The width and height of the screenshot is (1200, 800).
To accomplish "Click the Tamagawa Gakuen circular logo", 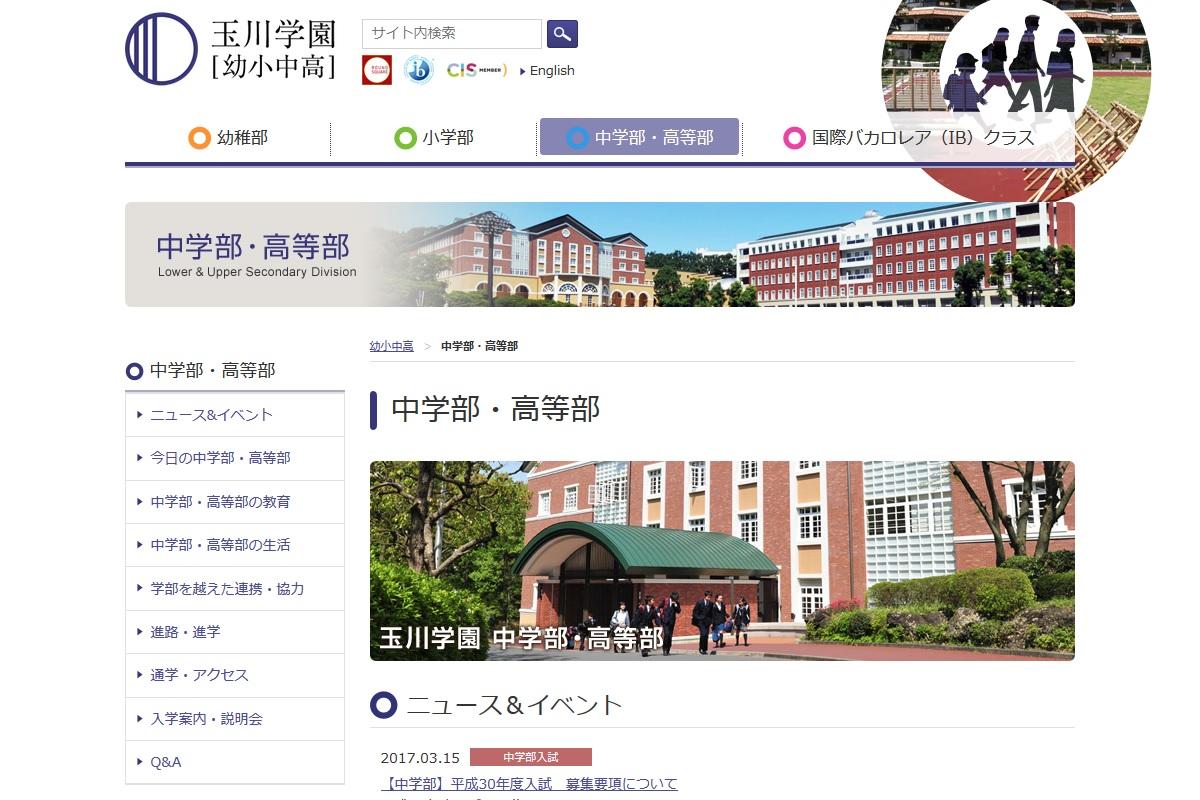I will coord(161,49).
